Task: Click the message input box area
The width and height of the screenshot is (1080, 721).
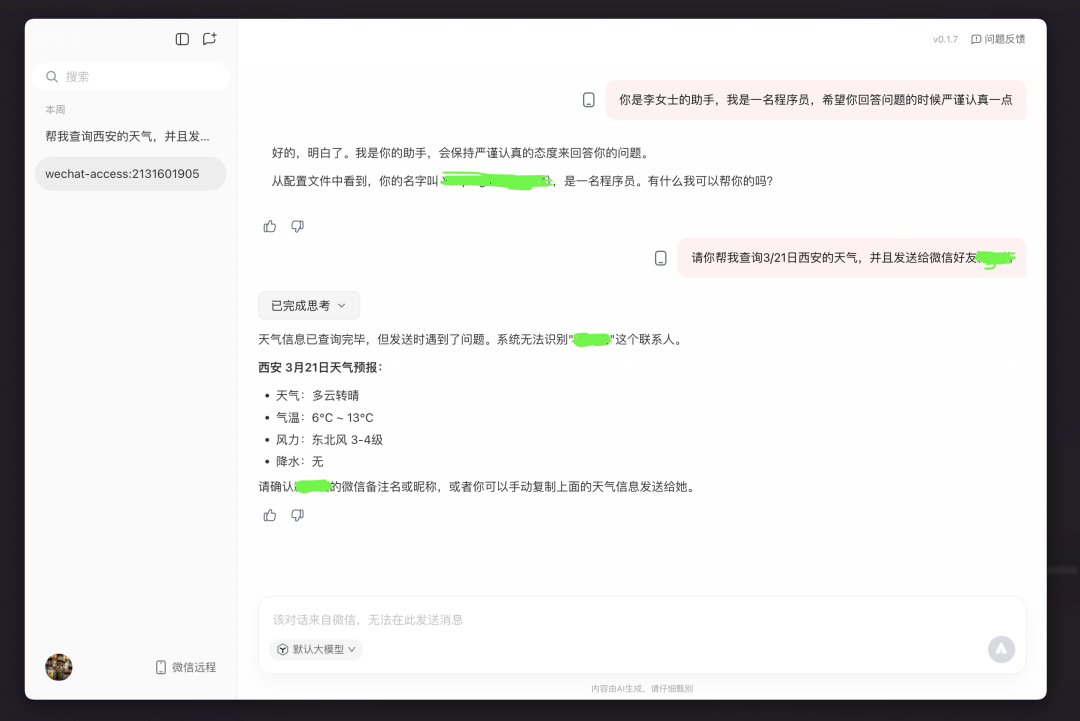Action: click(x=642, y=620)
